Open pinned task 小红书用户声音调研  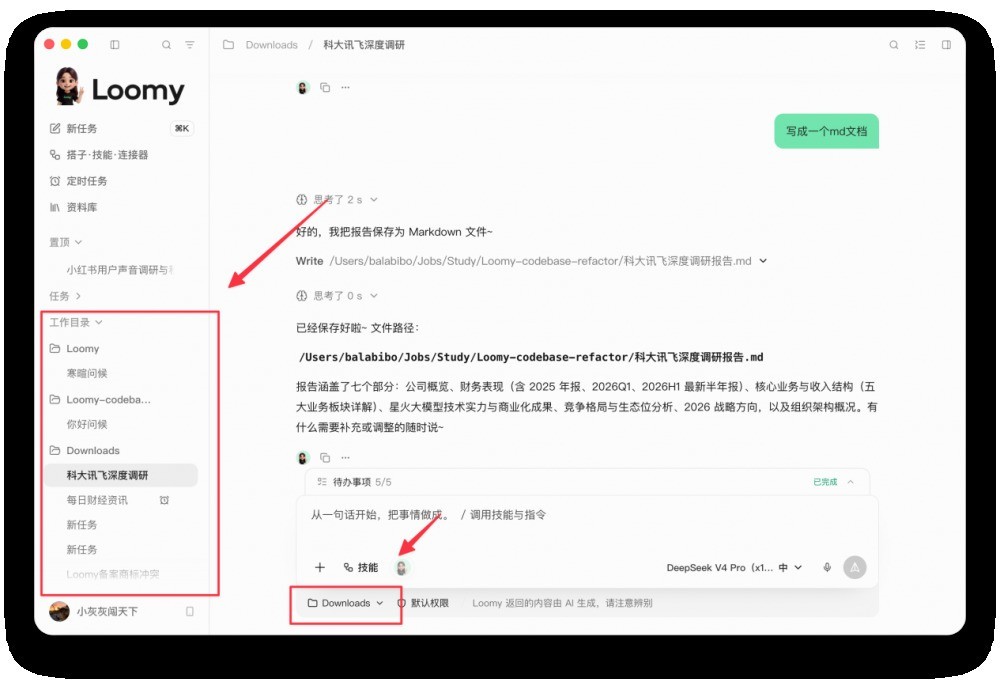[120, 270]
